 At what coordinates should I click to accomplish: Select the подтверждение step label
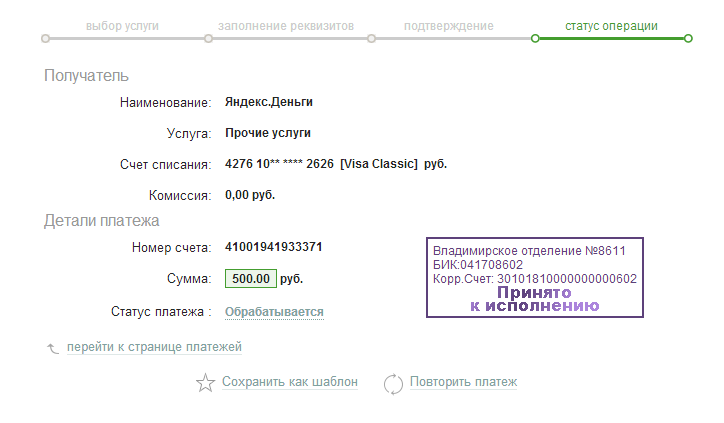tap(449, 26)
